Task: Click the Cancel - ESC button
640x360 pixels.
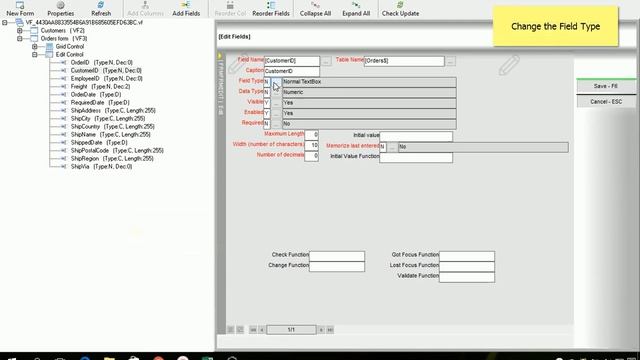Action: tap(606, 102)
